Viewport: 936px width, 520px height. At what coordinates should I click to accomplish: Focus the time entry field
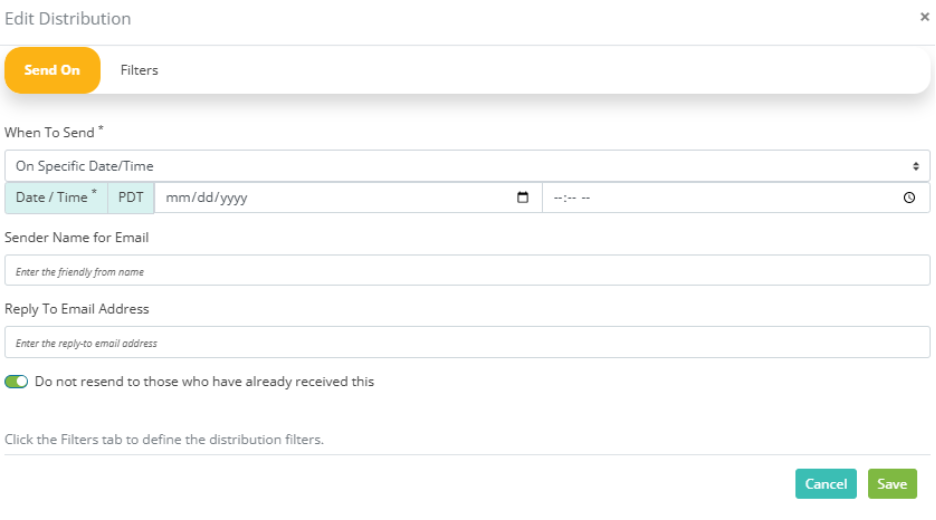coord(736,198)
